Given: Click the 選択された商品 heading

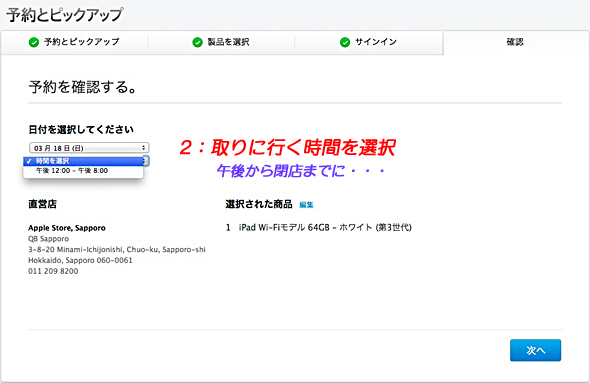Looking at the screenshot, I should [x=259, y=204].
